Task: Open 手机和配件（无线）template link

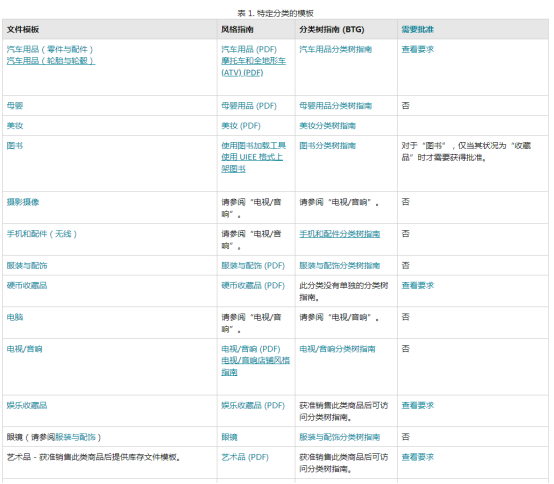Action: (x=42, y=234)
